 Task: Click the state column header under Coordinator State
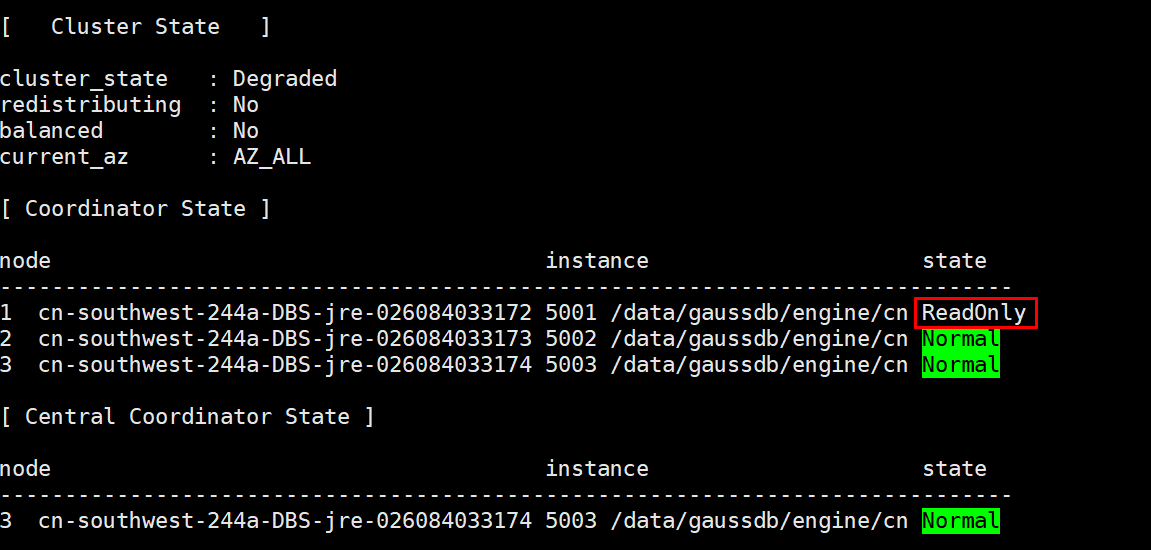954,261
